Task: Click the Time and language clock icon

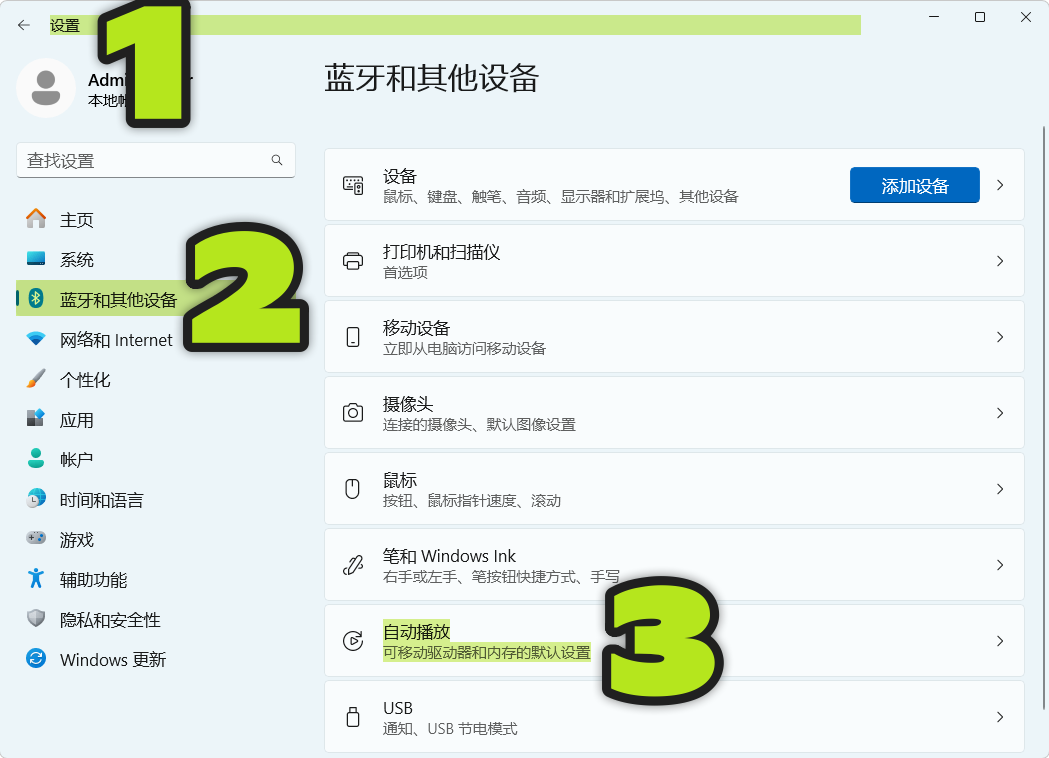Action: (36, 499)
